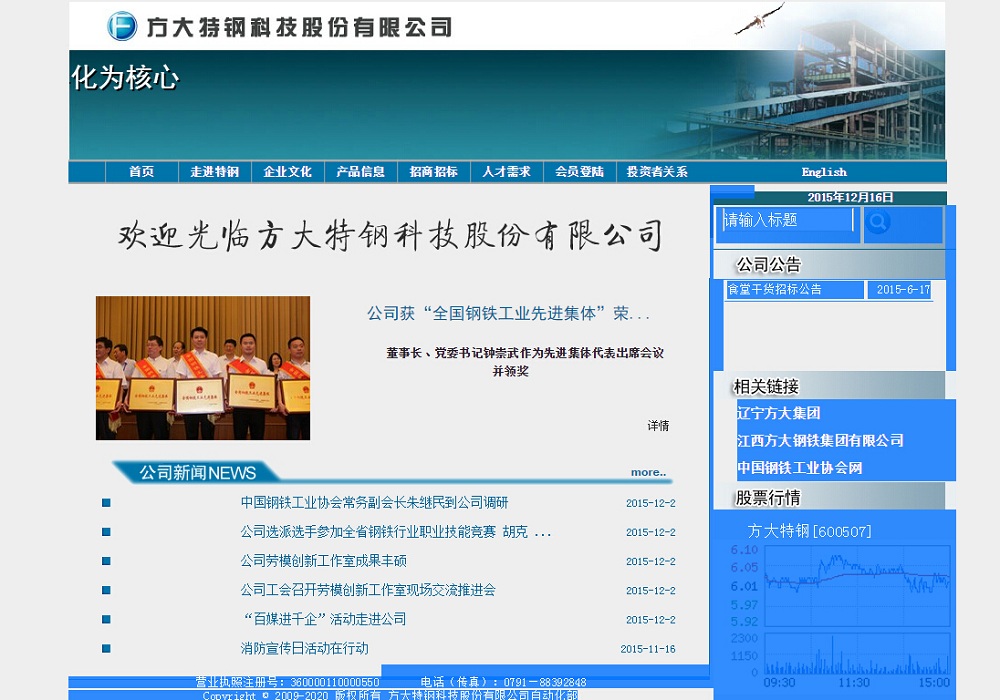Open news 公司劳模创新工作室成果丰硕
The width and height of the screenshot is (1000, 700).
323,561
